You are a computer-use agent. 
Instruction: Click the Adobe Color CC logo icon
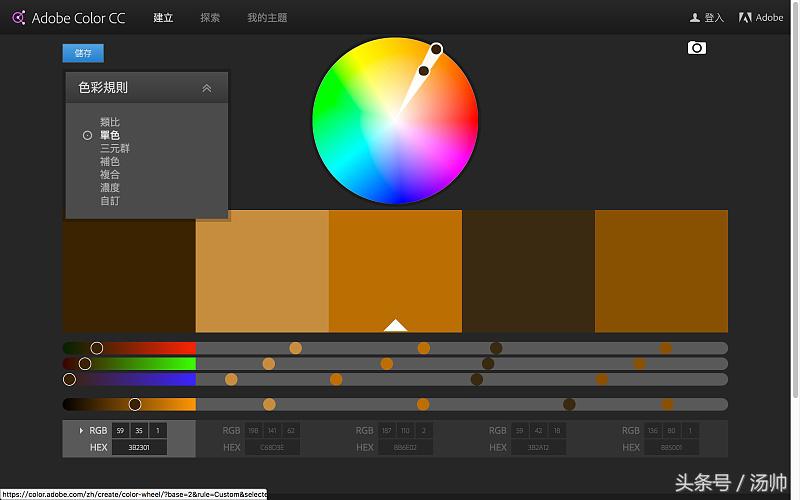18,18
